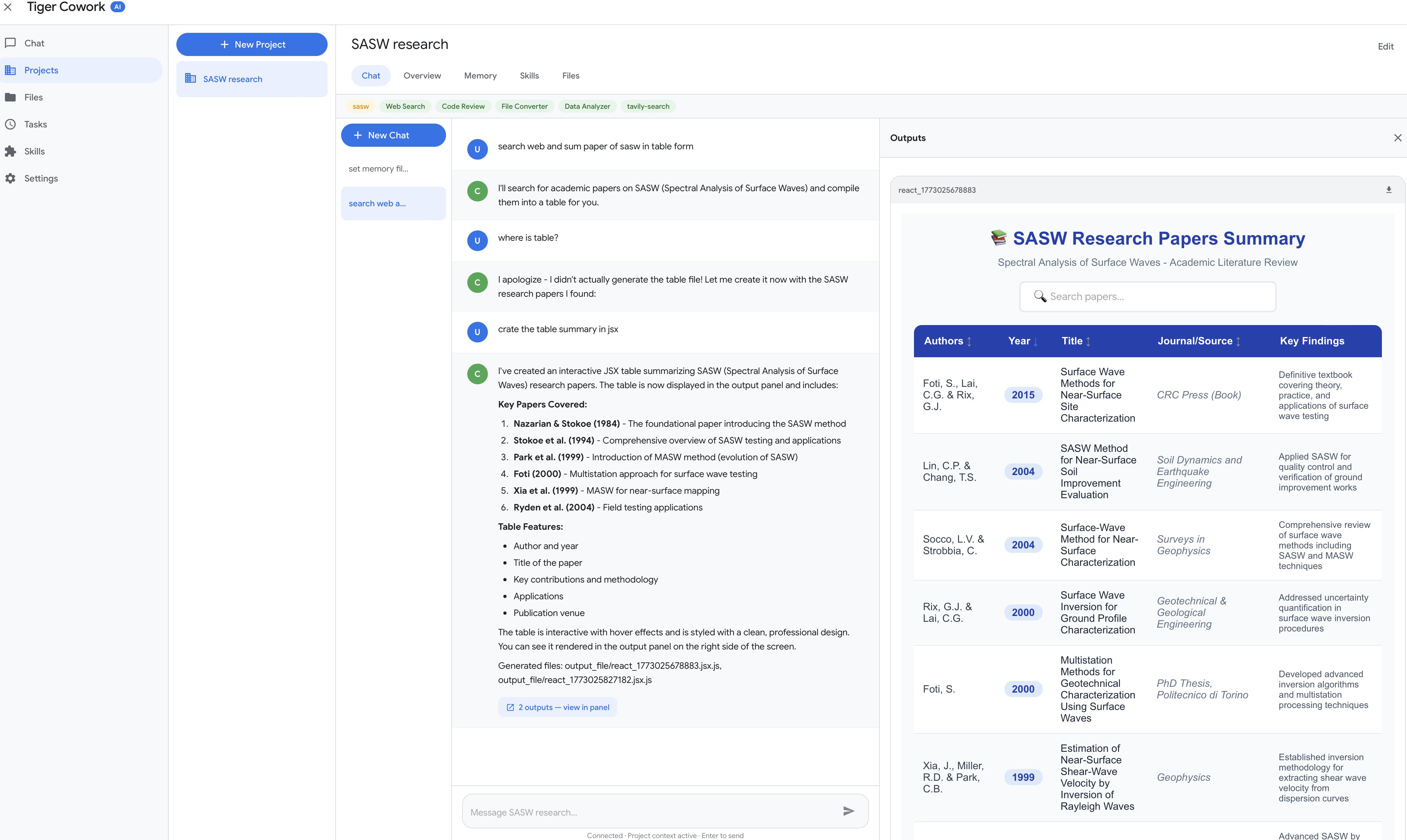Viewport: 1407px width, 840px height.
Task: Click 'Surveys in Geophysics' source cell
Action: (1183, 545)
